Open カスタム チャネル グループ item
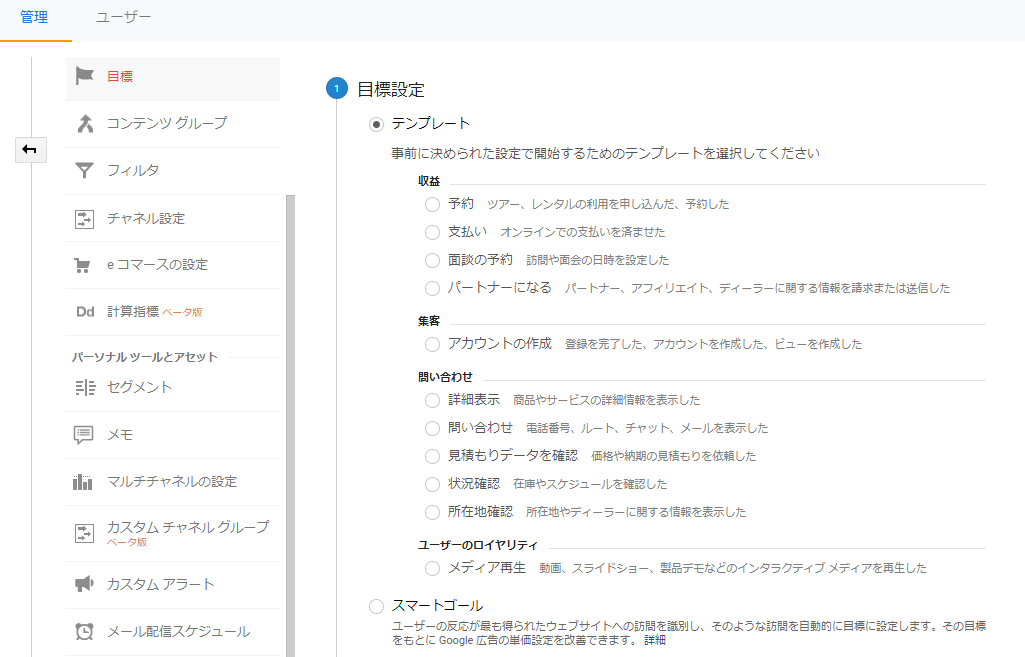Viewport: 1025px width, 657px height. click(173, 533)
